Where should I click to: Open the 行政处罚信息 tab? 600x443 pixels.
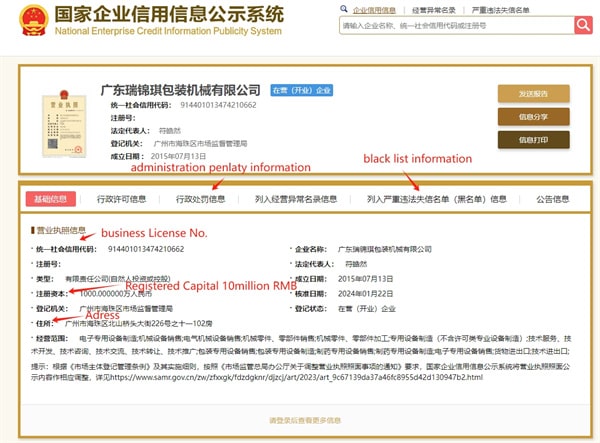click(200, 199)
